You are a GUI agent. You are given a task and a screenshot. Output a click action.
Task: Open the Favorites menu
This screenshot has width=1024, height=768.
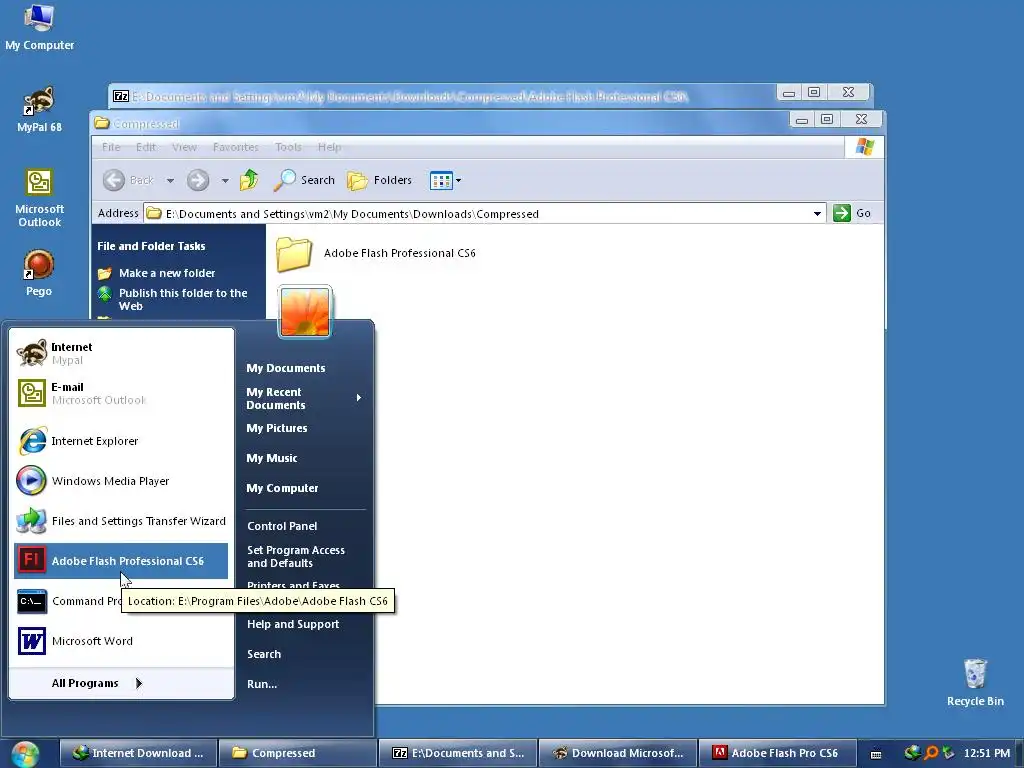click(236, 147)
